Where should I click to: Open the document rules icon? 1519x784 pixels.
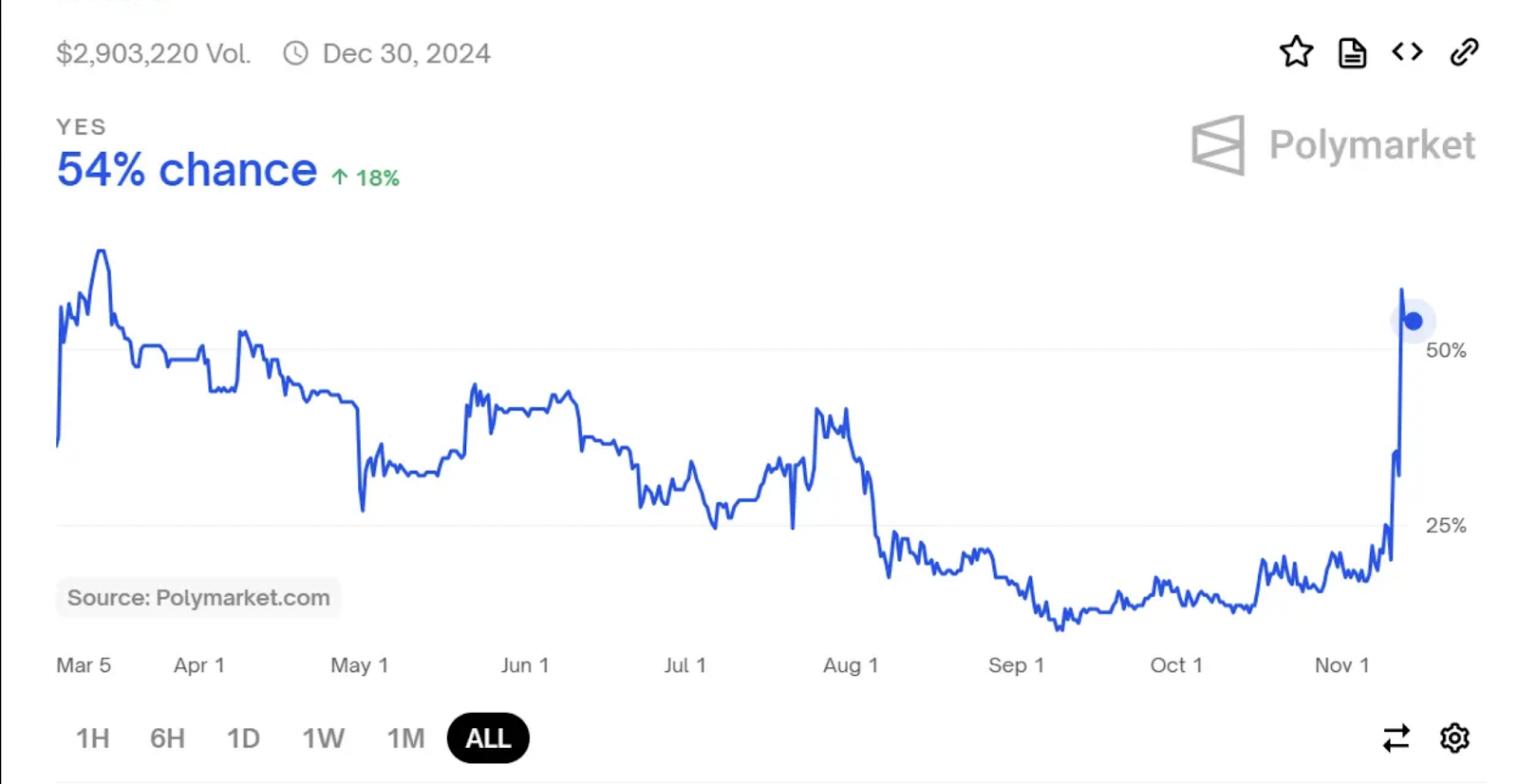point(1352,53)
